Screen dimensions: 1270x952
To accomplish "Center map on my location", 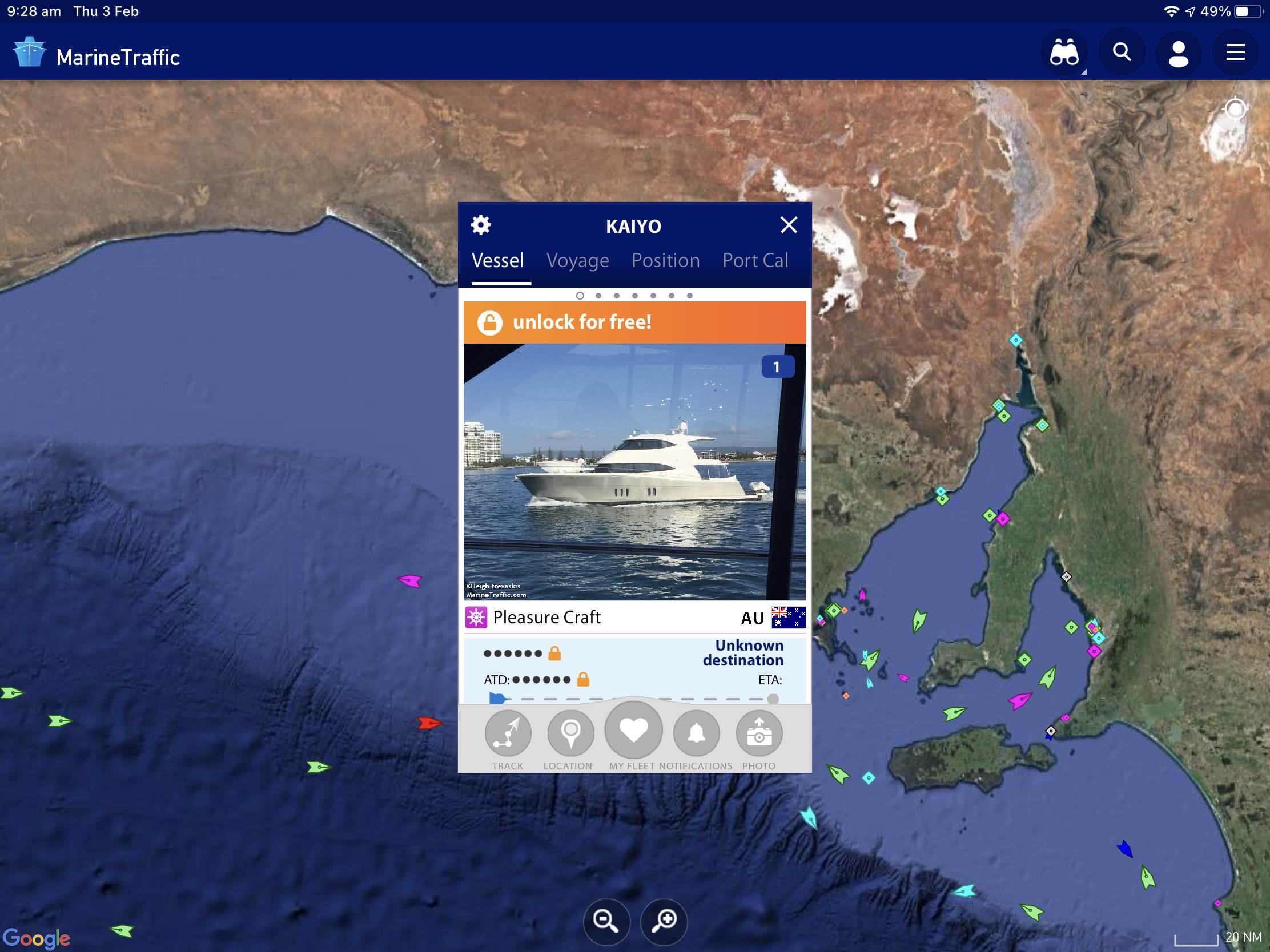I will pyautogui.click(x=1235, y=108).
